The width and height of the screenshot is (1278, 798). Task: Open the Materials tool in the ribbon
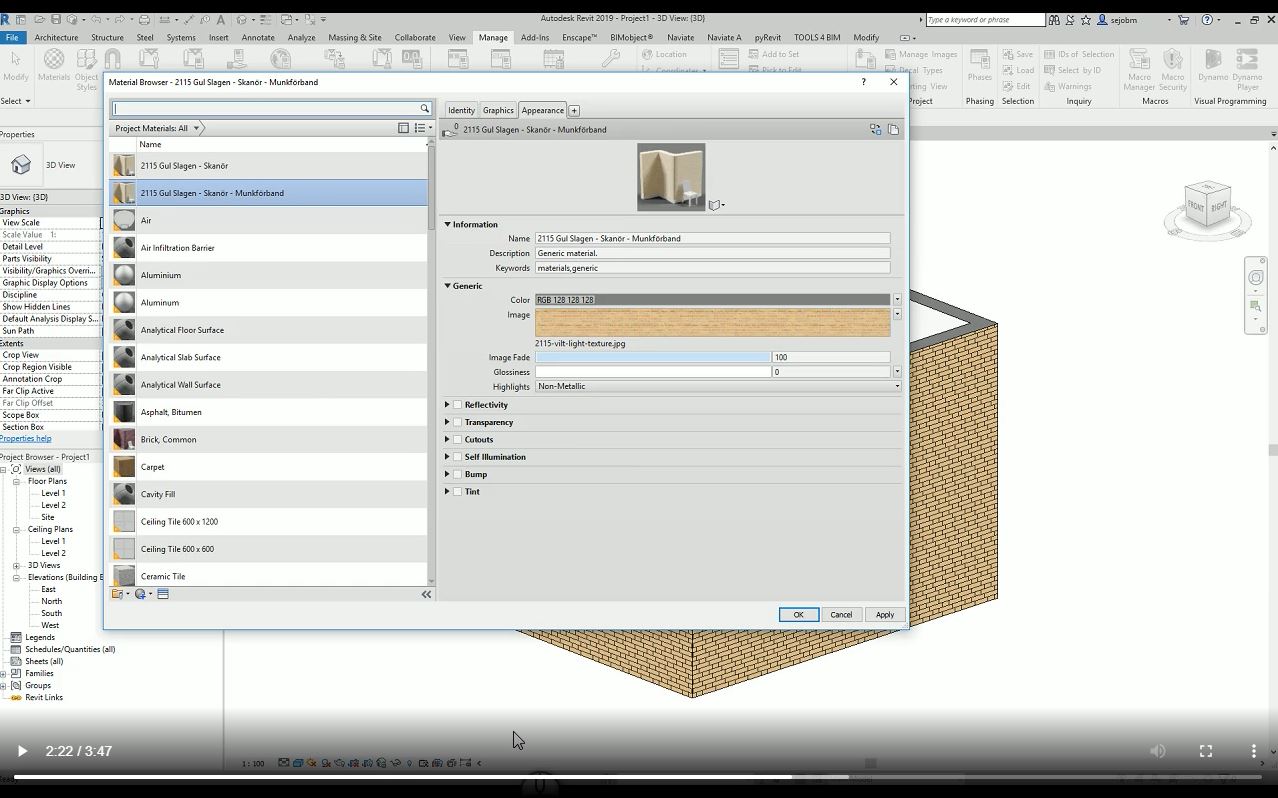click(54, 67)
